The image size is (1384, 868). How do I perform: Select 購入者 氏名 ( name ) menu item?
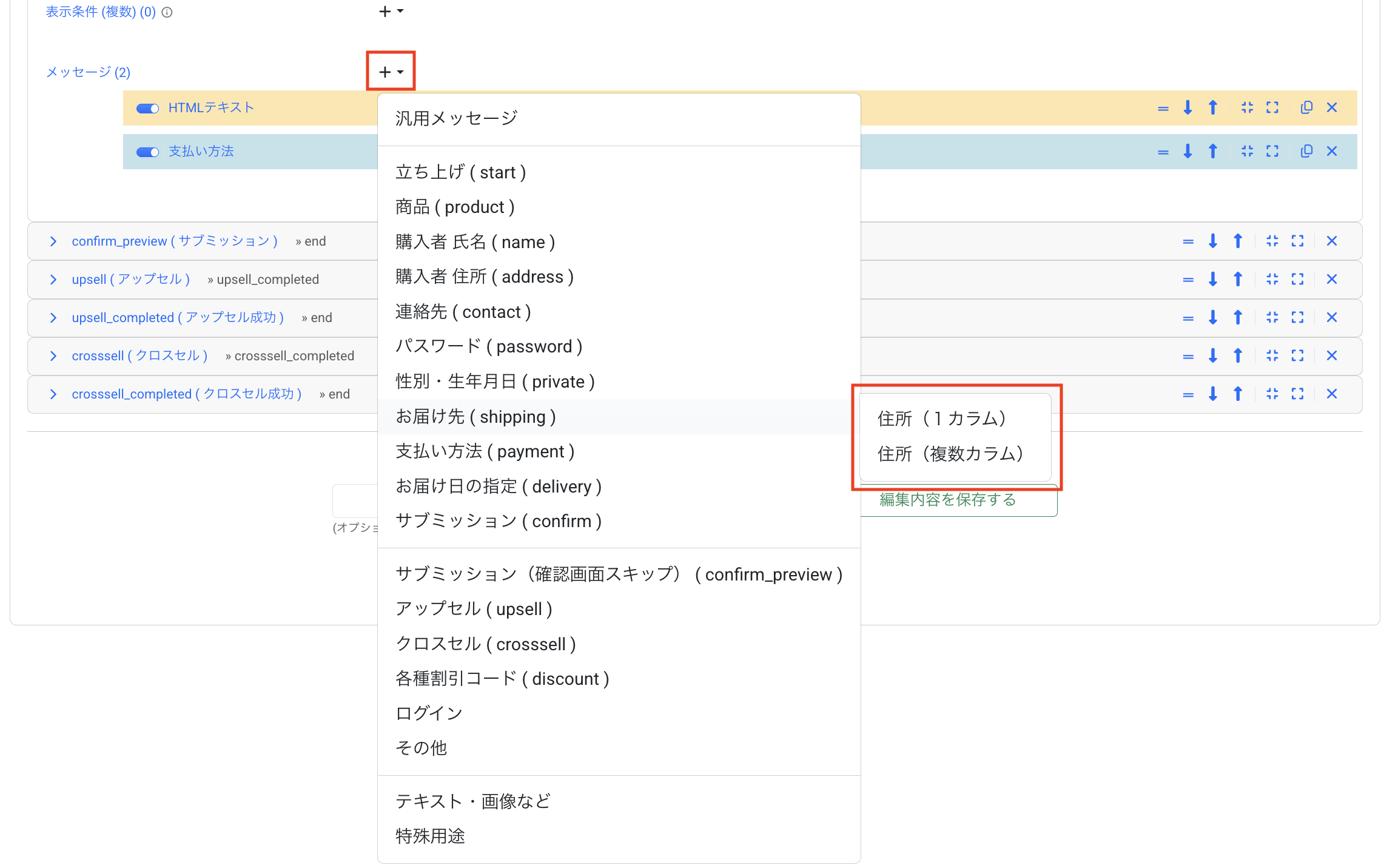point(619,242)
